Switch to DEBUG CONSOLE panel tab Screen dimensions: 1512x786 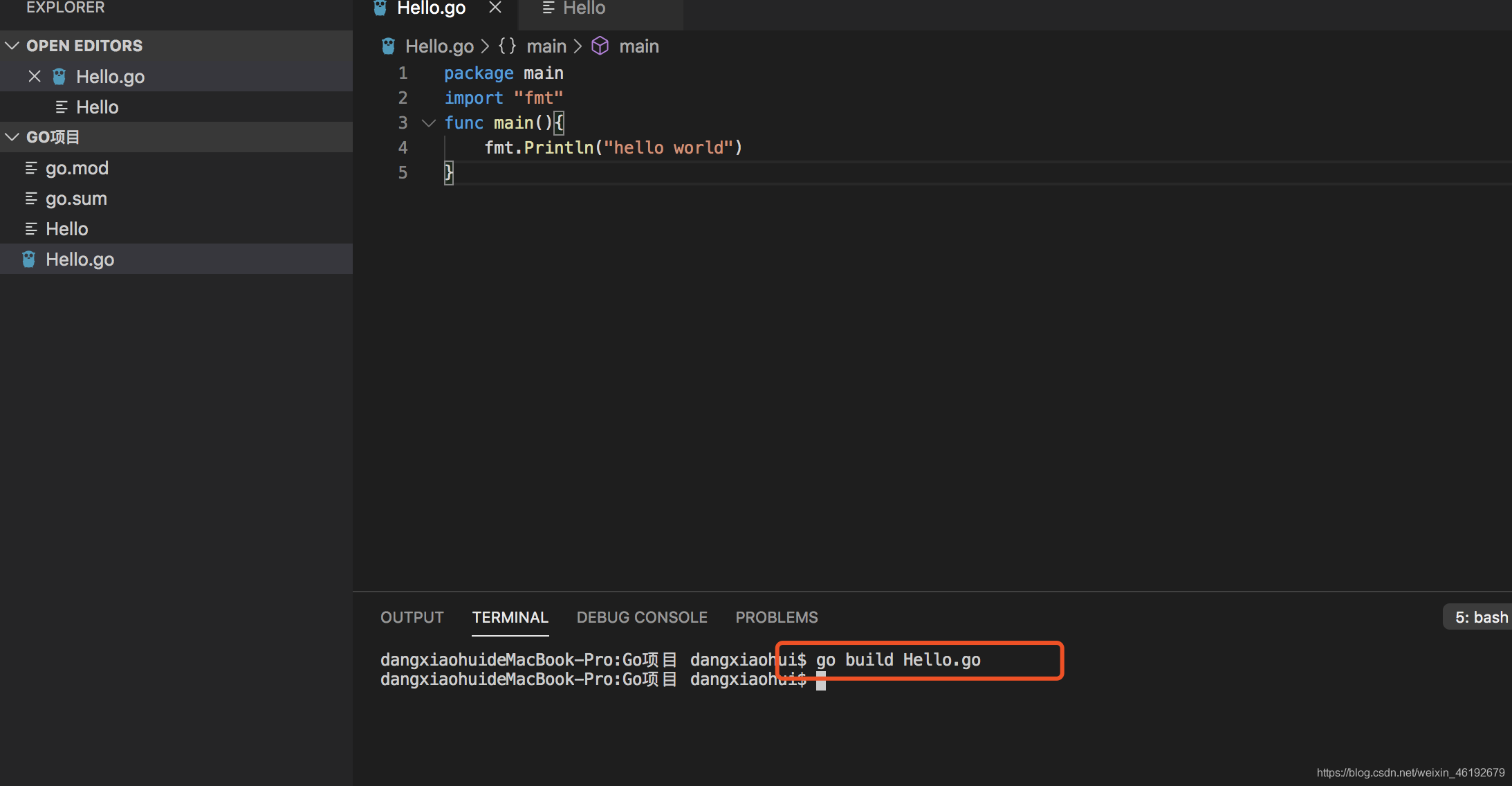[x=642, y=617]
